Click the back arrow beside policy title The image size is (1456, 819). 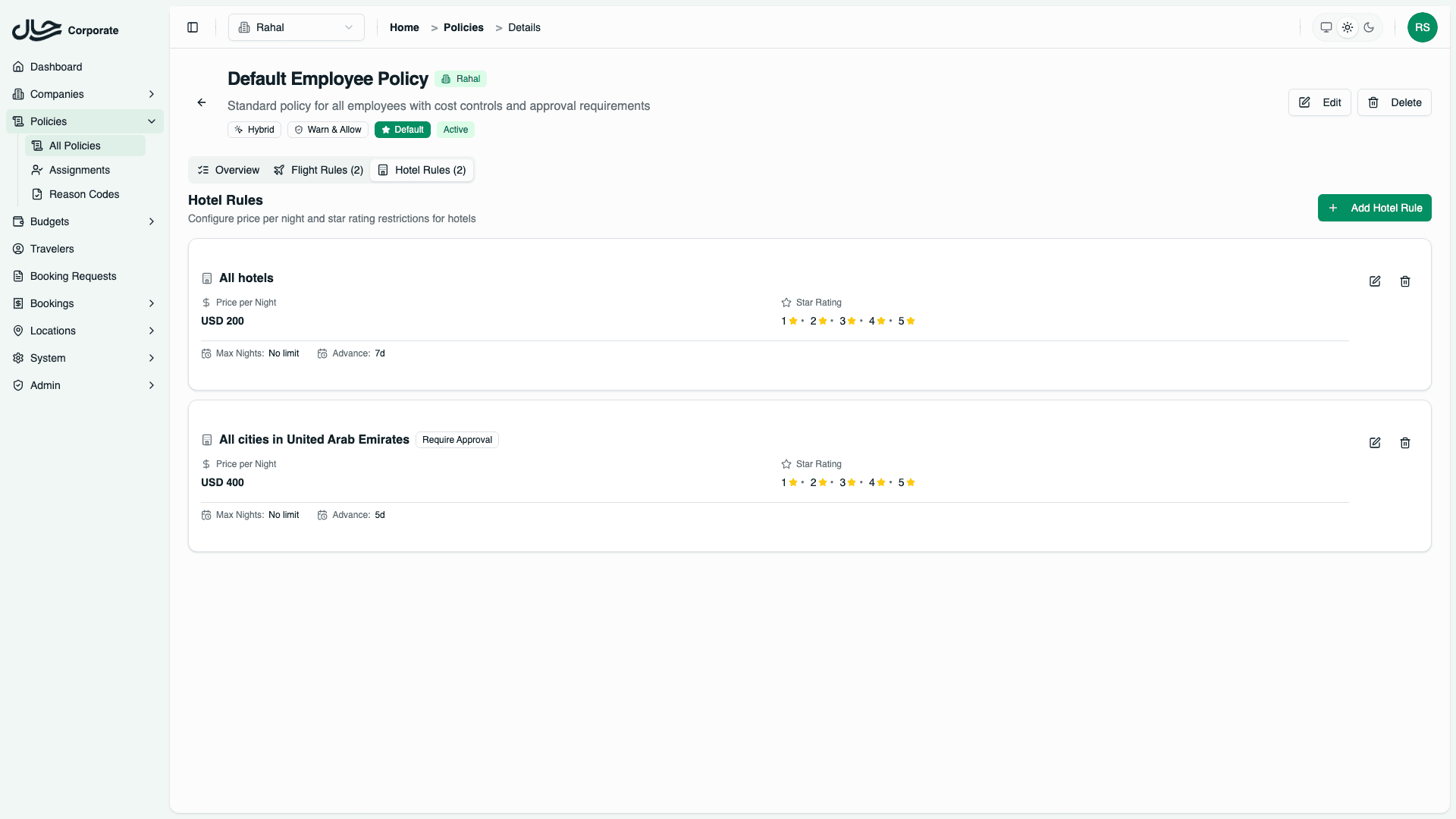point(202,102)
